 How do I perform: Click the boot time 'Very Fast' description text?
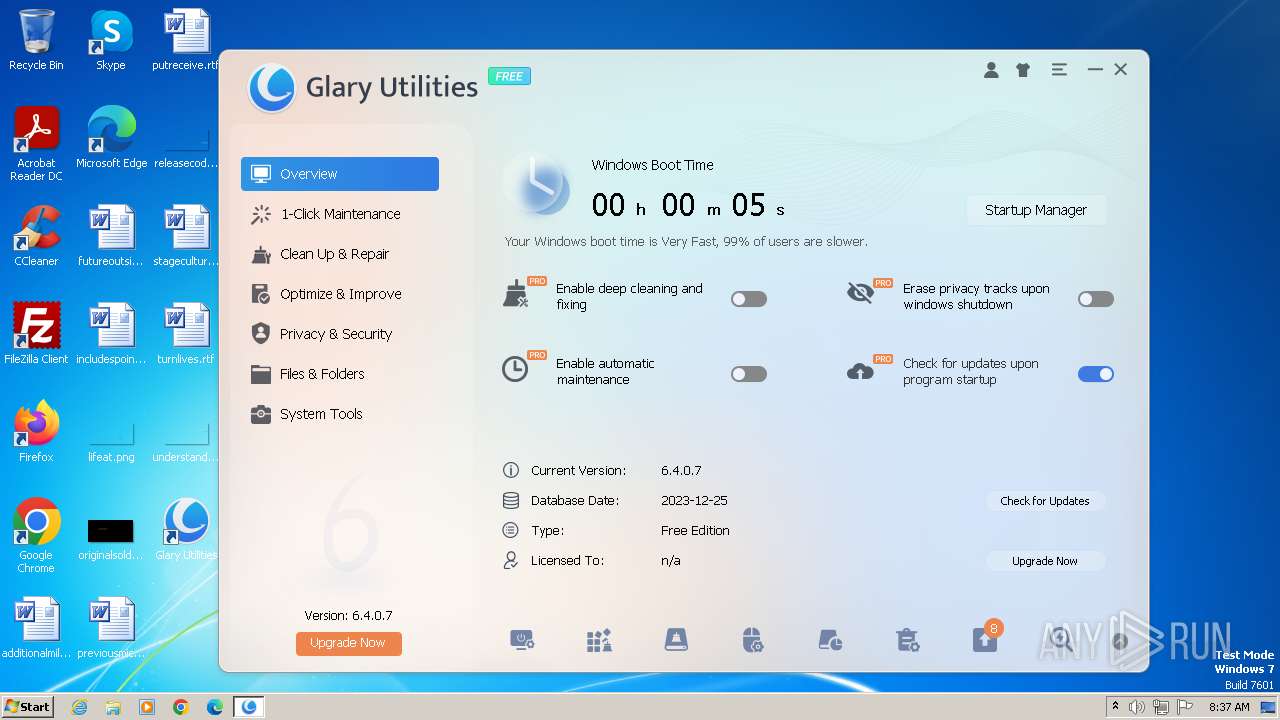[x=686, y=241]
